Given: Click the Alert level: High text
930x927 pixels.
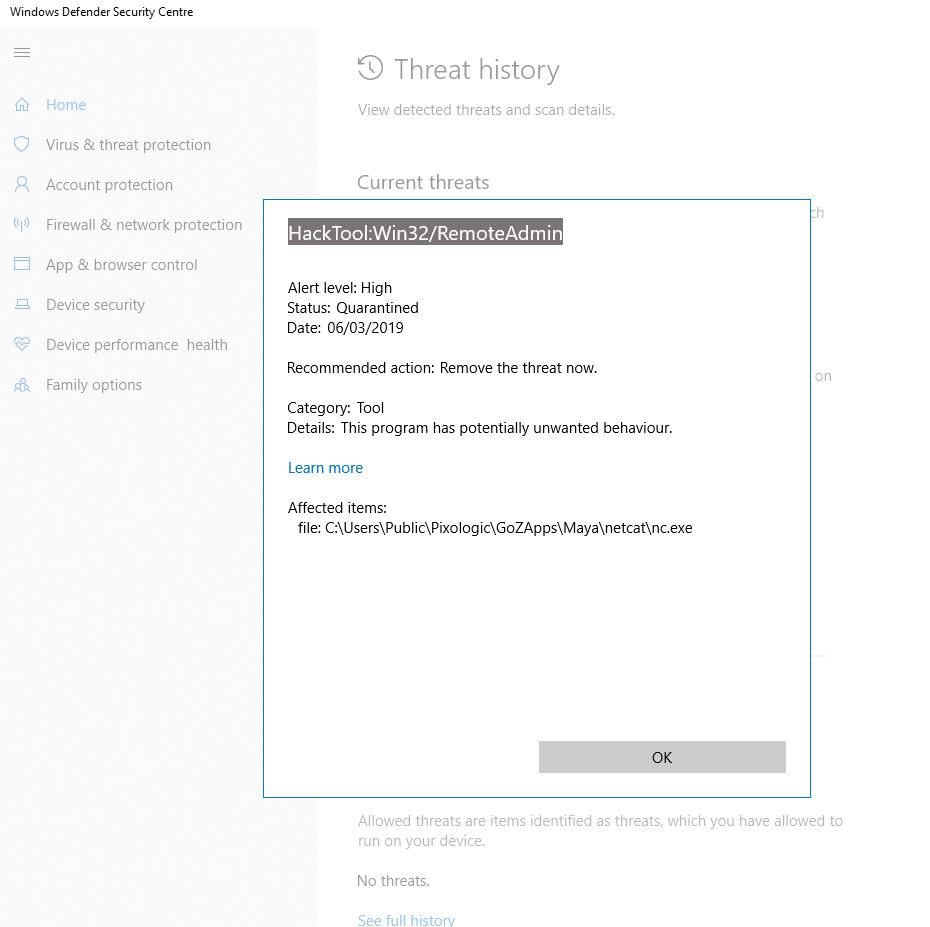Looking at the screenshot, I should (x=340, y=288).
